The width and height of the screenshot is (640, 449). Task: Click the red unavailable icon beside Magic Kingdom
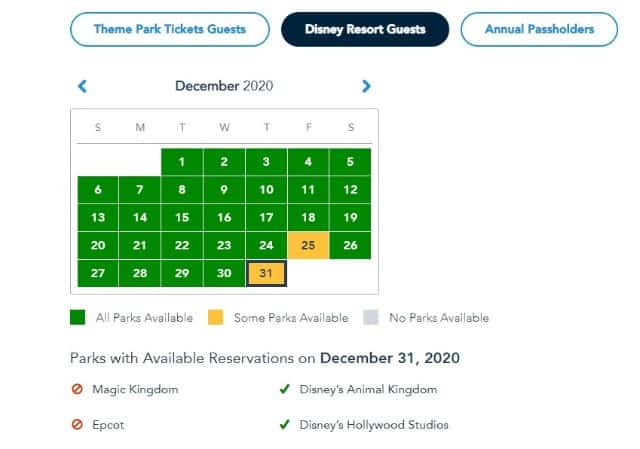pyautogui.click(x=77, y=389)
